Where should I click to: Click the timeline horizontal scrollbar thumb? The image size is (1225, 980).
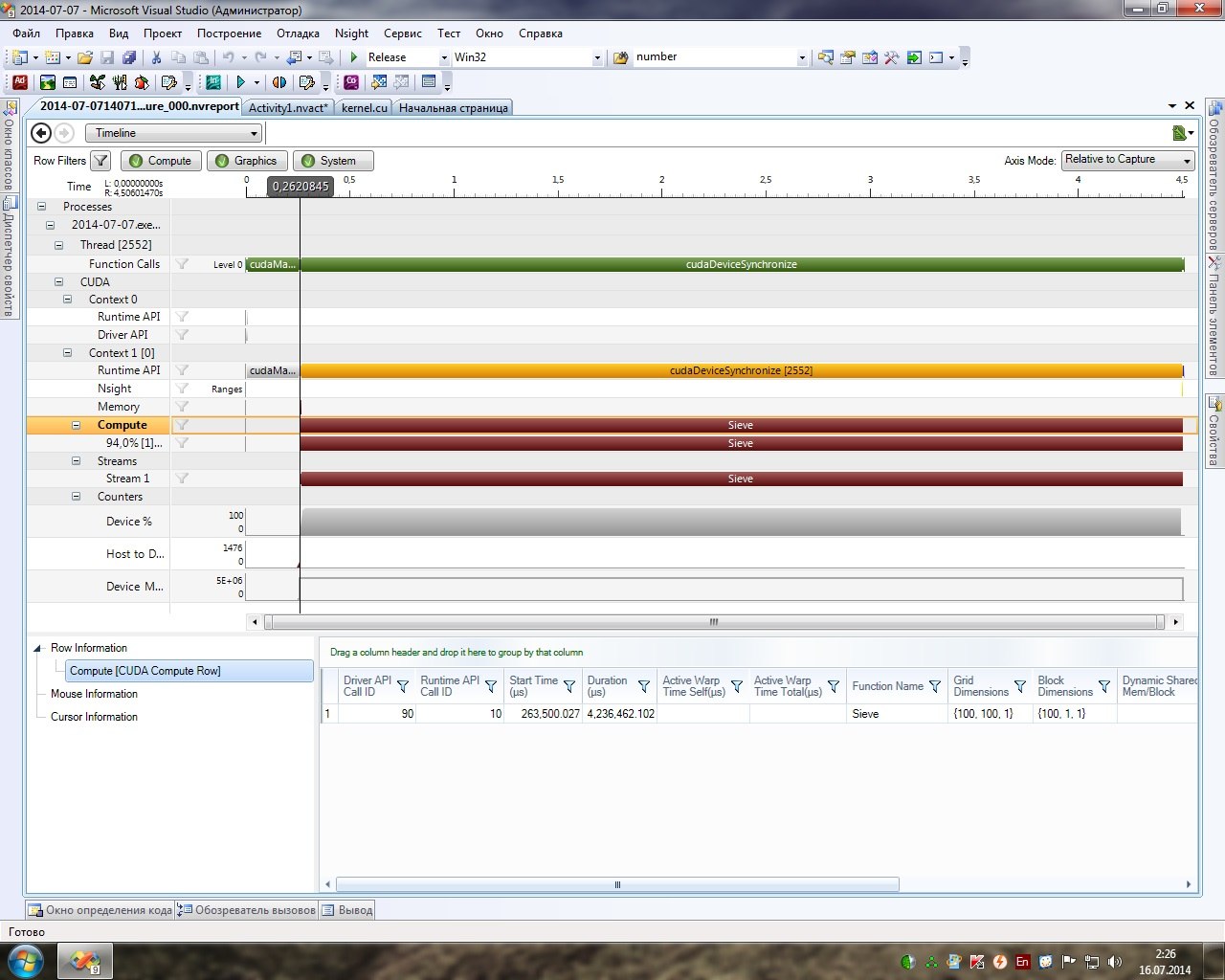714,622
